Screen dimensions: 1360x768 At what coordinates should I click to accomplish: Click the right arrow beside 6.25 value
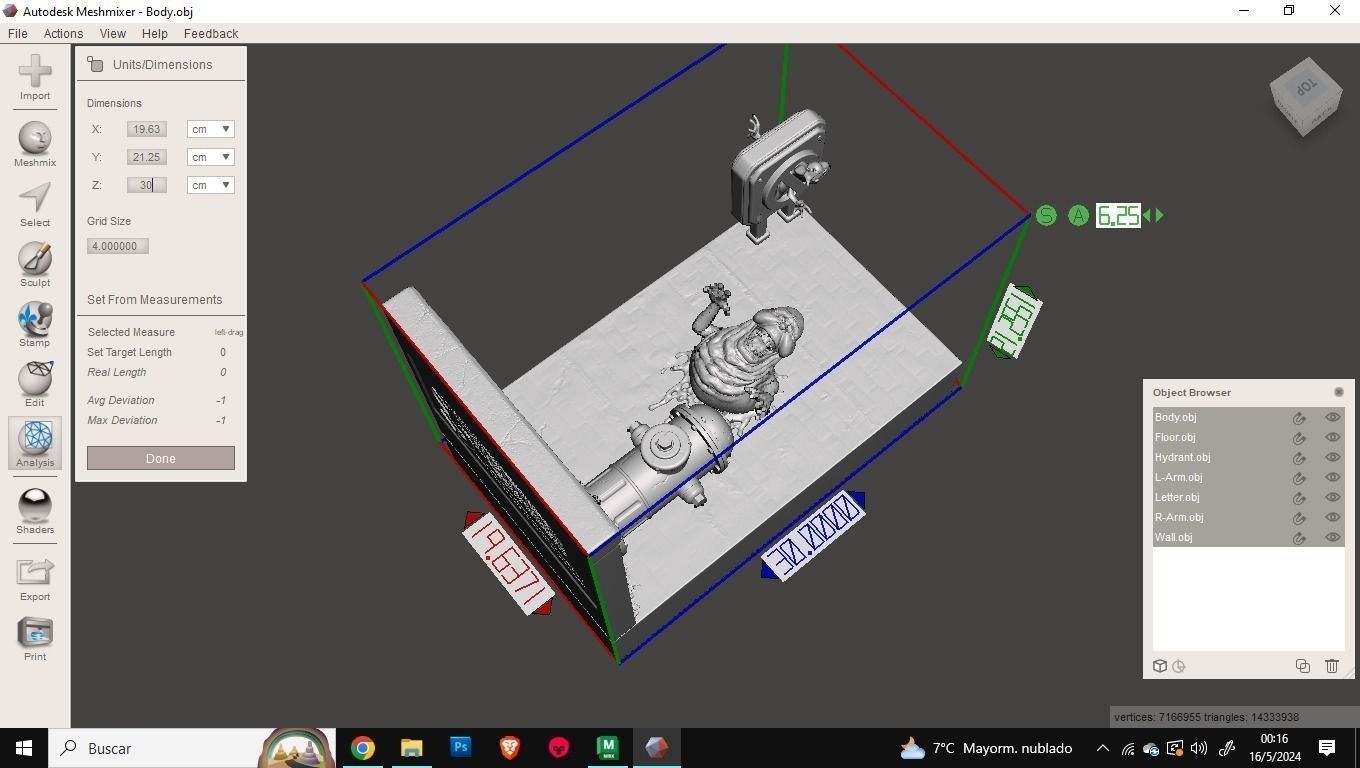pyautogui.click(x=1159, y=215)
